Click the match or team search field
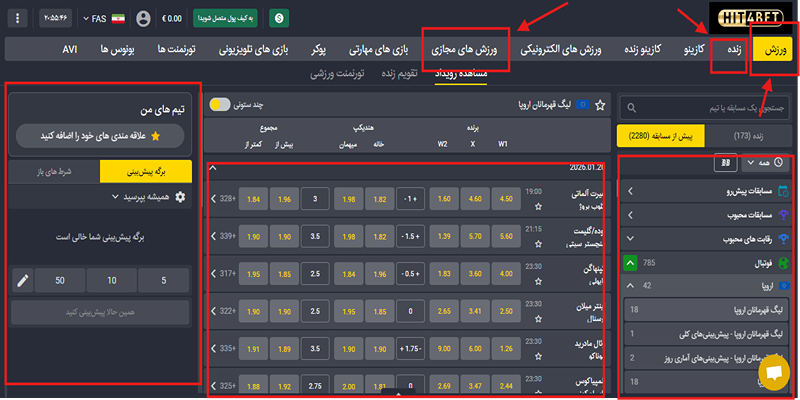 click(x=707, y=108)
